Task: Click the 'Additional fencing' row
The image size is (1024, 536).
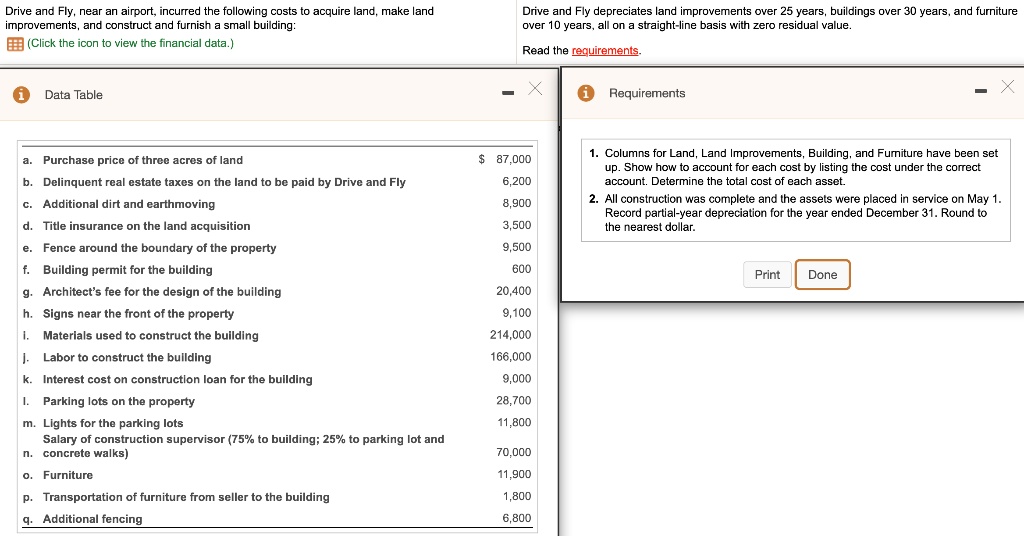Action: tap(92, 519)
